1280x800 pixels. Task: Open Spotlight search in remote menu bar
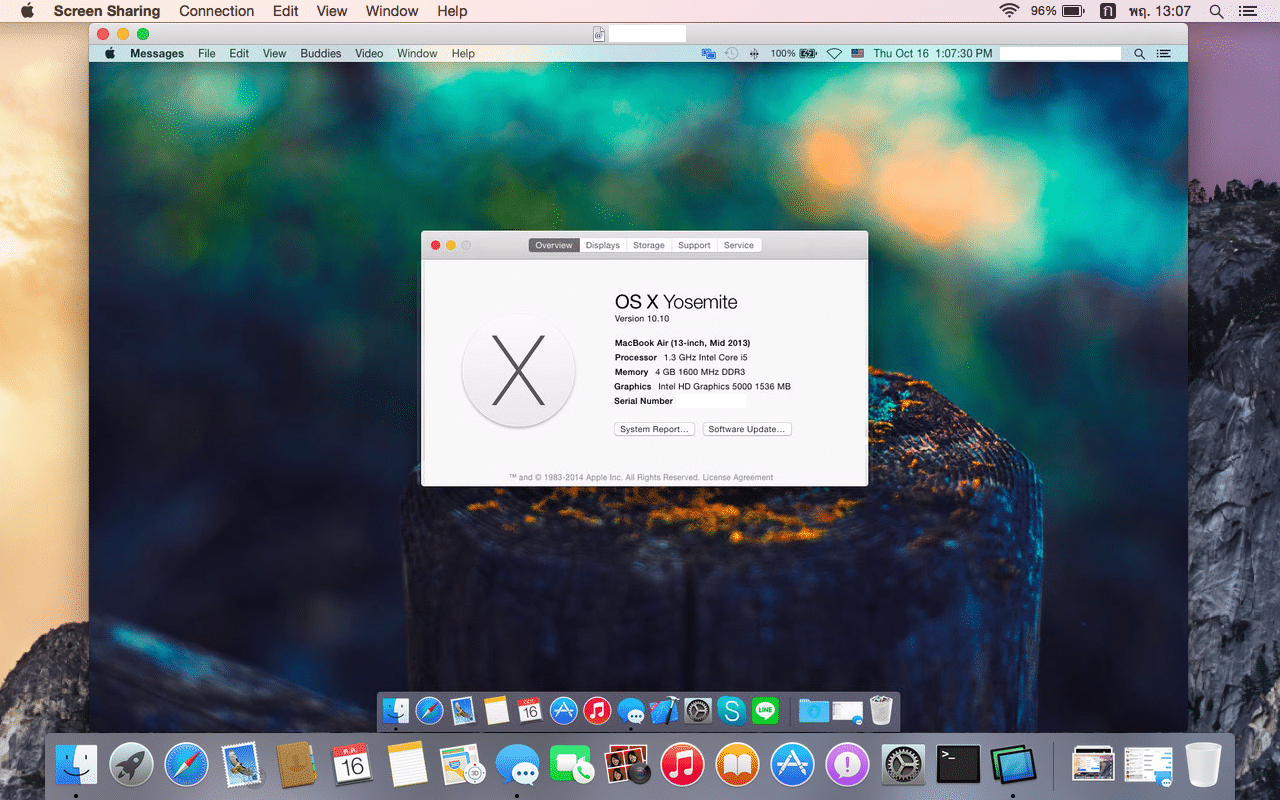point(1139,54)
